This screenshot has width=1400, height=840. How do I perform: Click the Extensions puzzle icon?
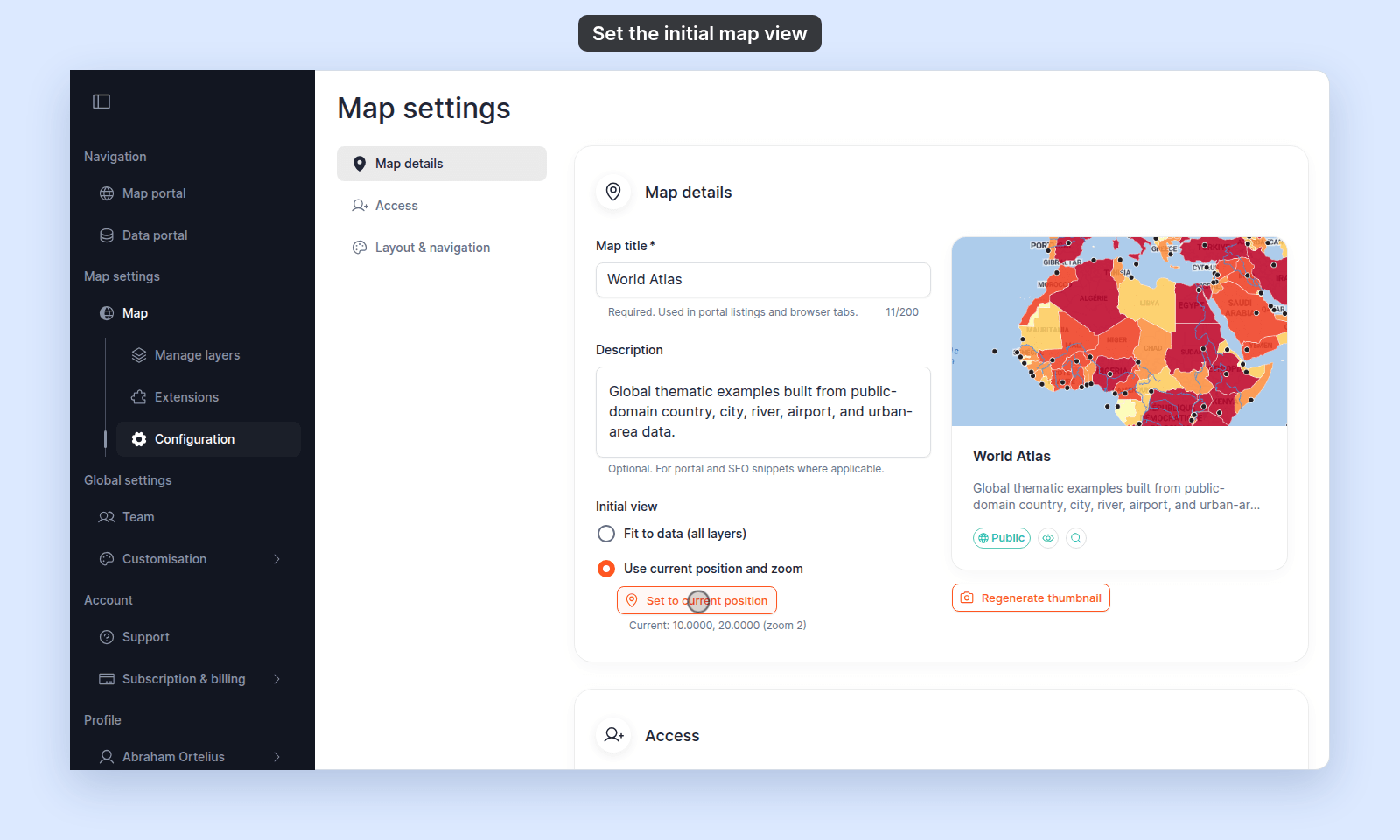[x=139, y=397]
